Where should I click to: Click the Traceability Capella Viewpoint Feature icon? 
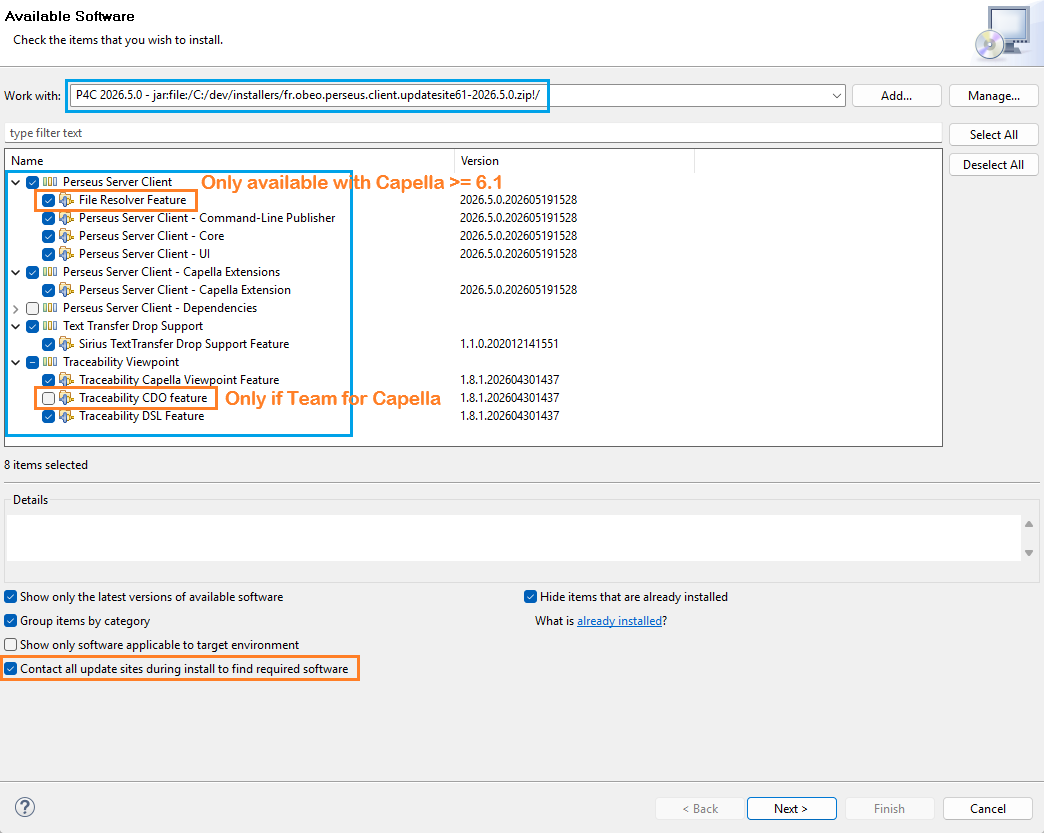tap(66, 380)
